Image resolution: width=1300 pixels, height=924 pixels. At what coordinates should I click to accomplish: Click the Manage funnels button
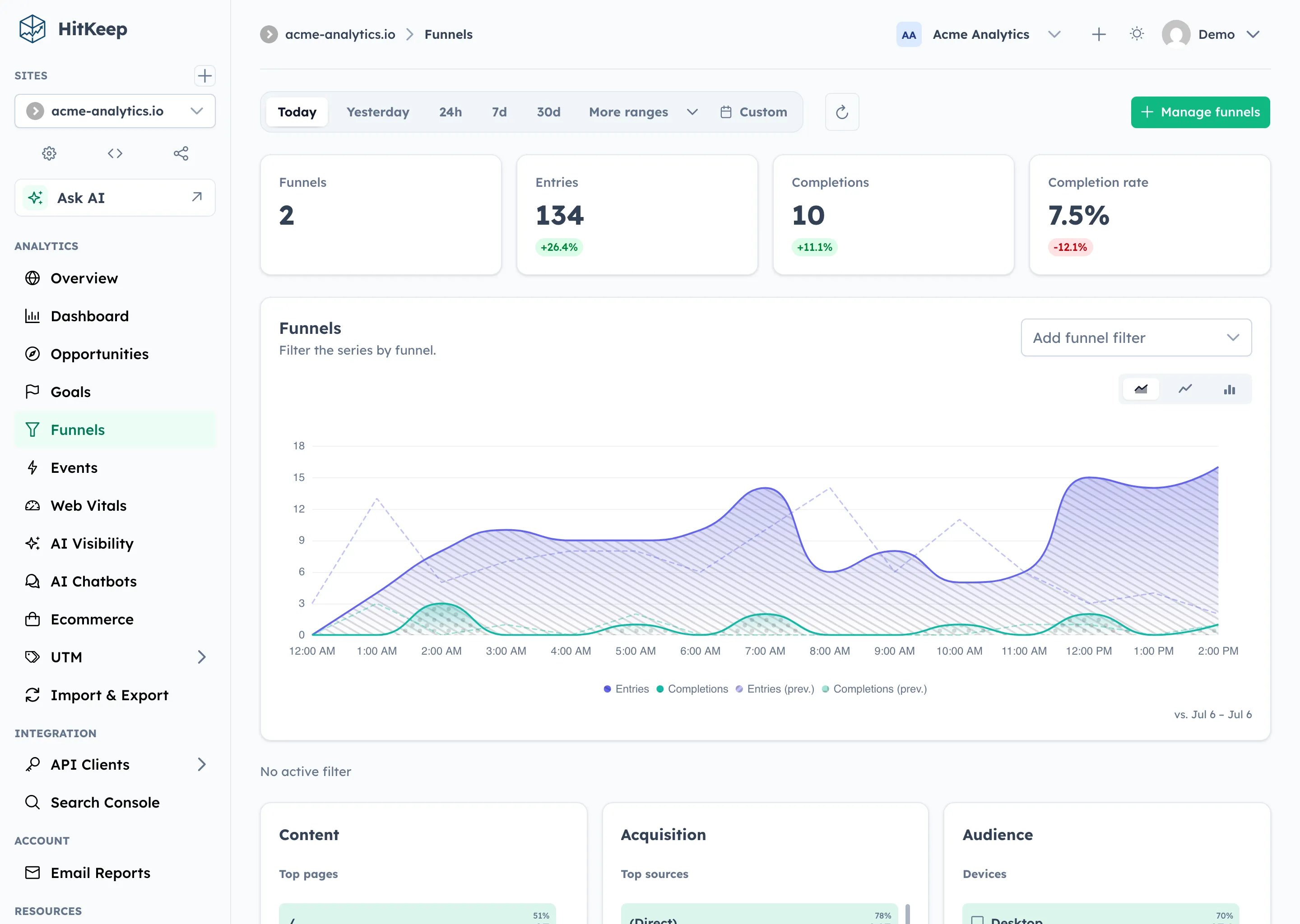[1200, 112]
